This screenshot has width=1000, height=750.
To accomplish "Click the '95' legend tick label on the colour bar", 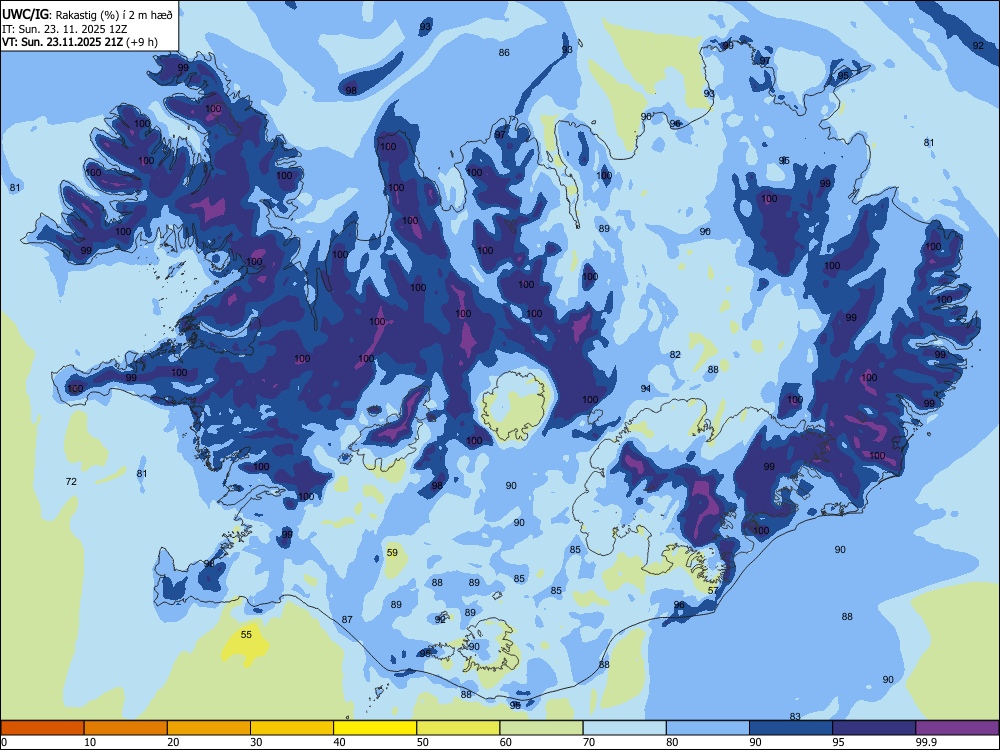I will click(x=838, y=742).
